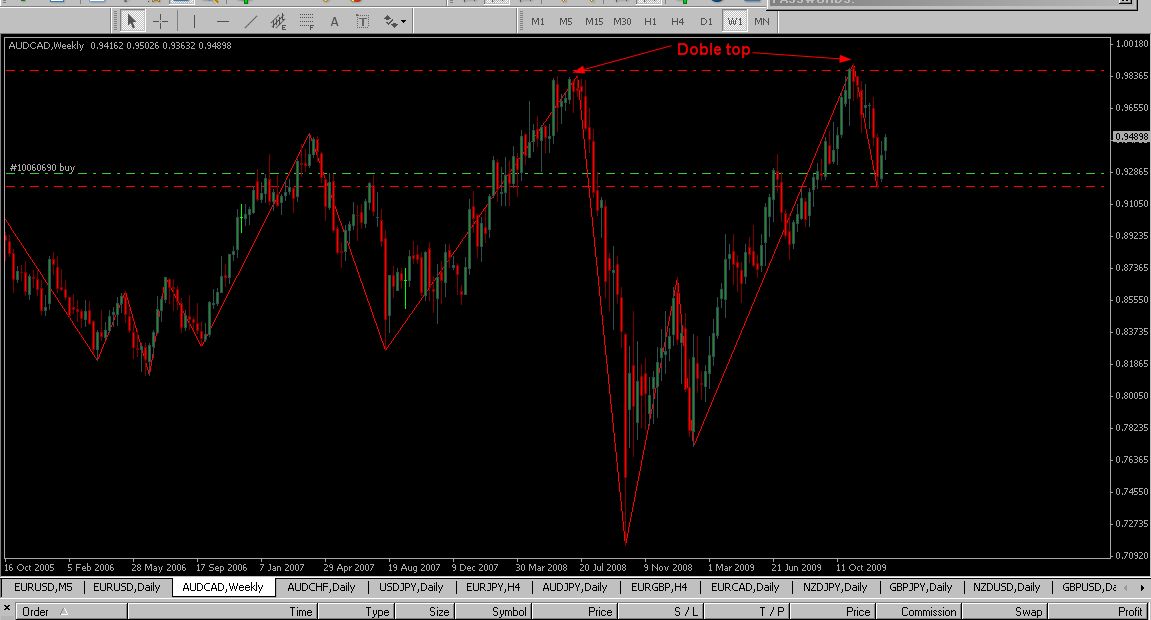The image size is (1151, 620).
Task: Select the cursor arrow tool
Action: click(131, 21)
